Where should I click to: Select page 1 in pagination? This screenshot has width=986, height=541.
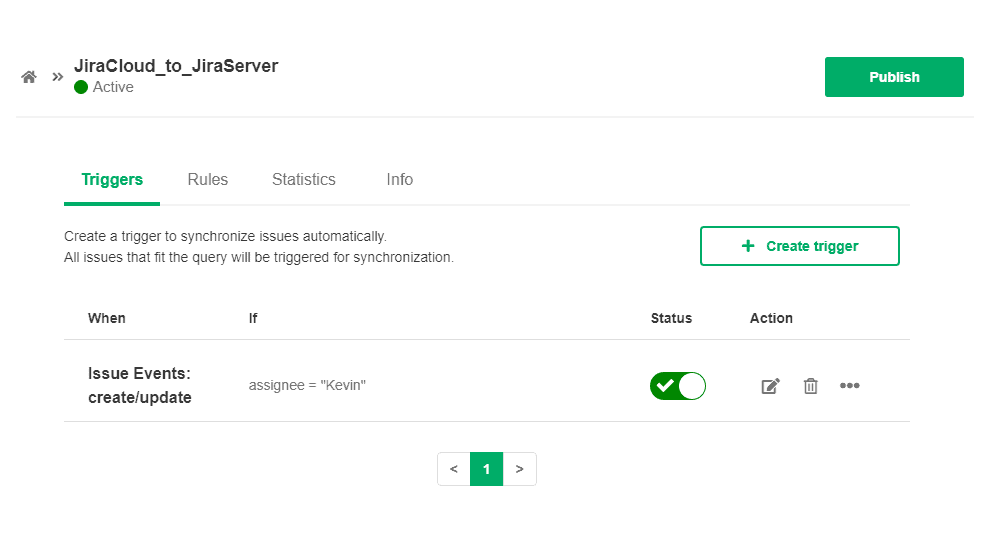tap(487, 469)
